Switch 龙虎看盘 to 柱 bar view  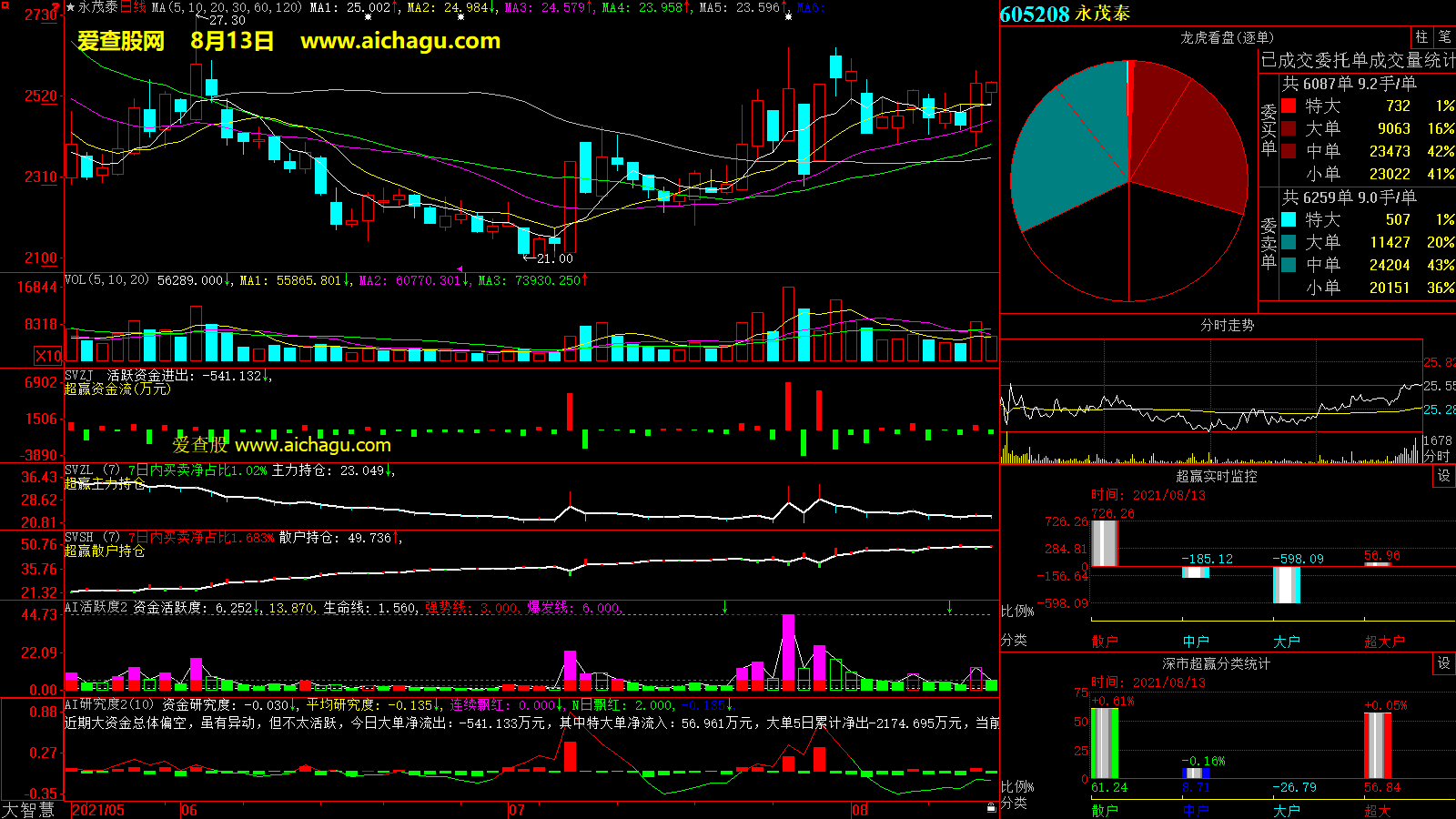tap(1421, 37)
